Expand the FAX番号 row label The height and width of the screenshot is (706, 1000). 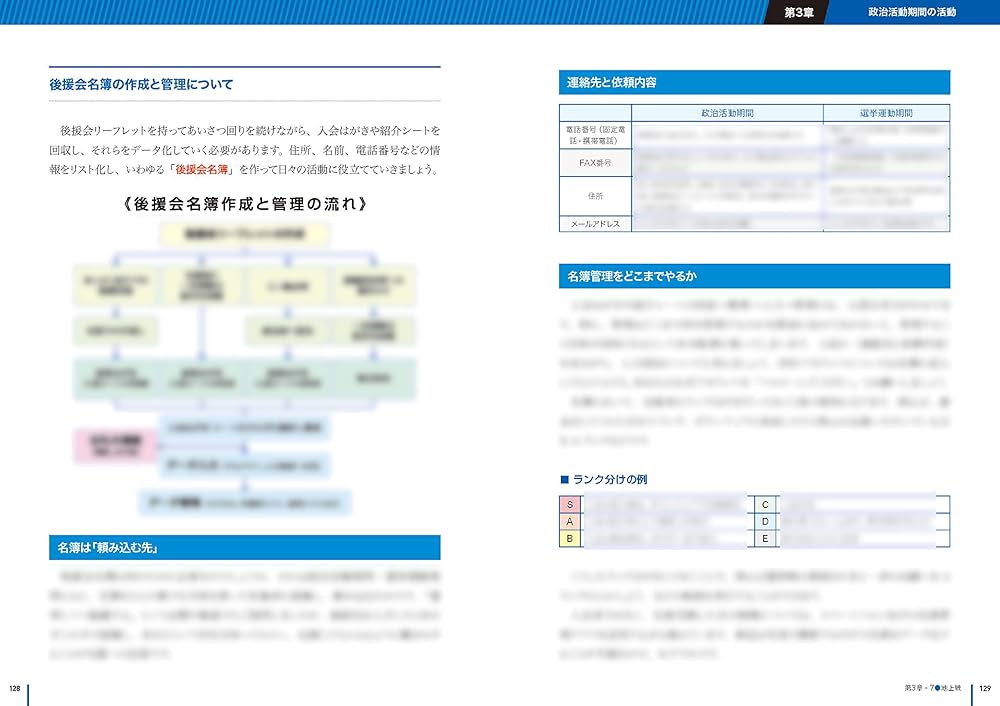594,162
